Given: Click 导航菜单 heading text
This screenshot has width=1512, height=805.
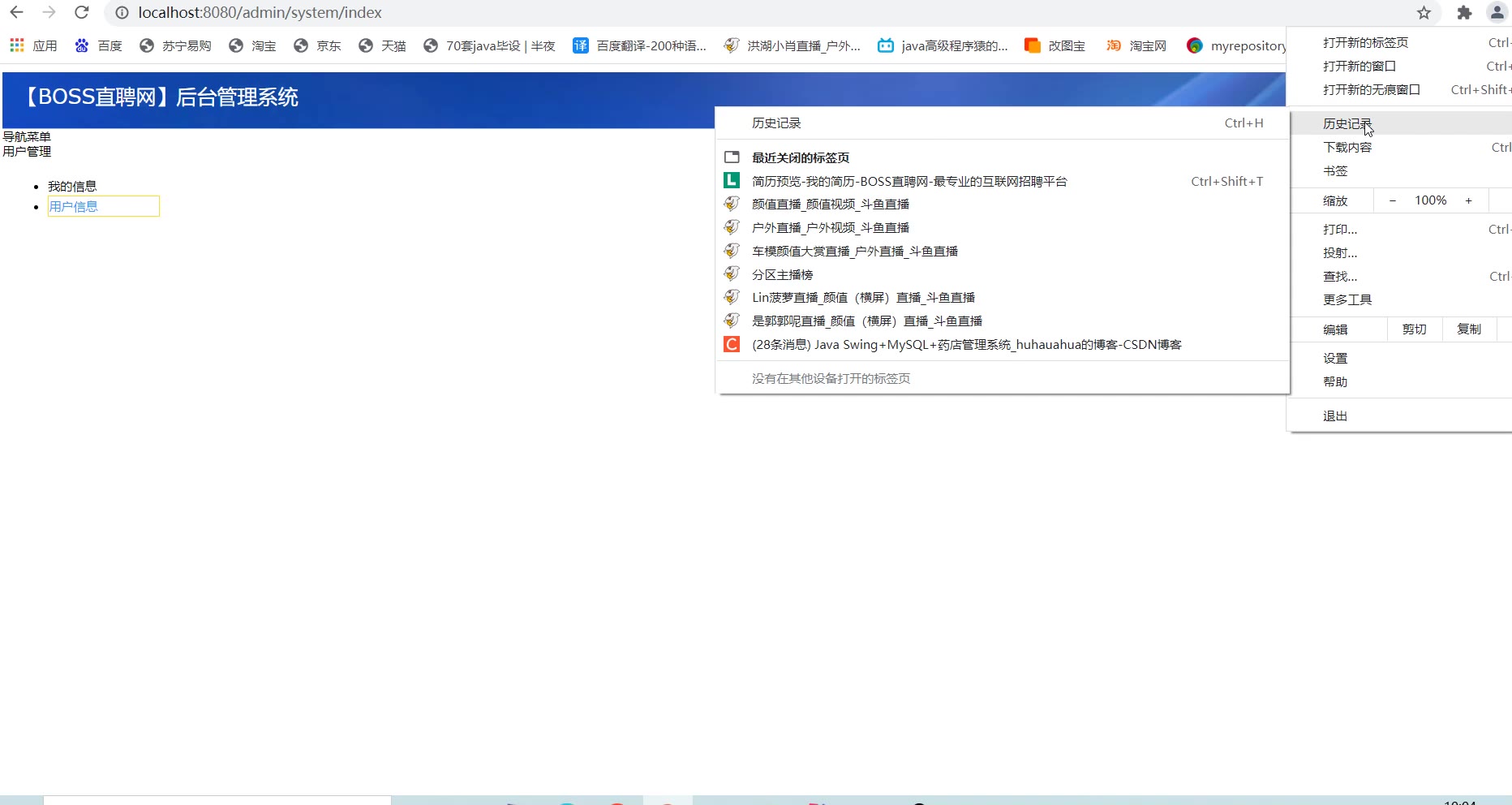Looking at the screenshot, I should 27,136.
